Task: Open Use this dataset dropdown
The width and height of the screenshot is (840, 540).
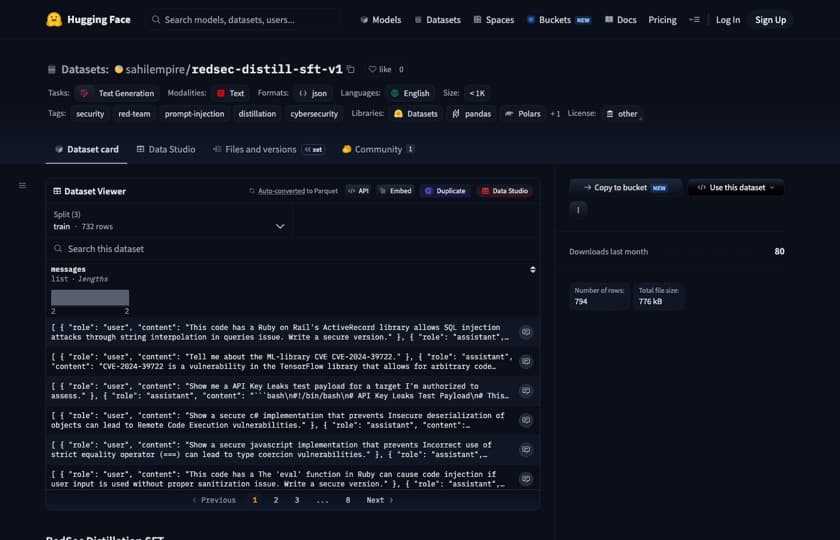Action: coord(736,188)
